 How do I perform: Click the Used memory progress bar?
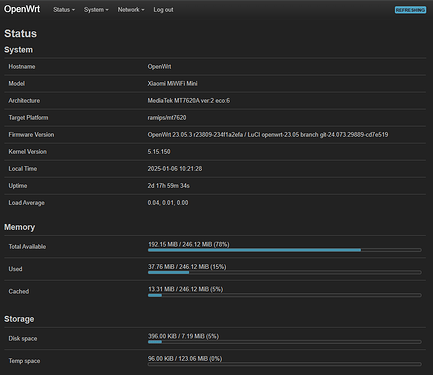pos(285,272)
